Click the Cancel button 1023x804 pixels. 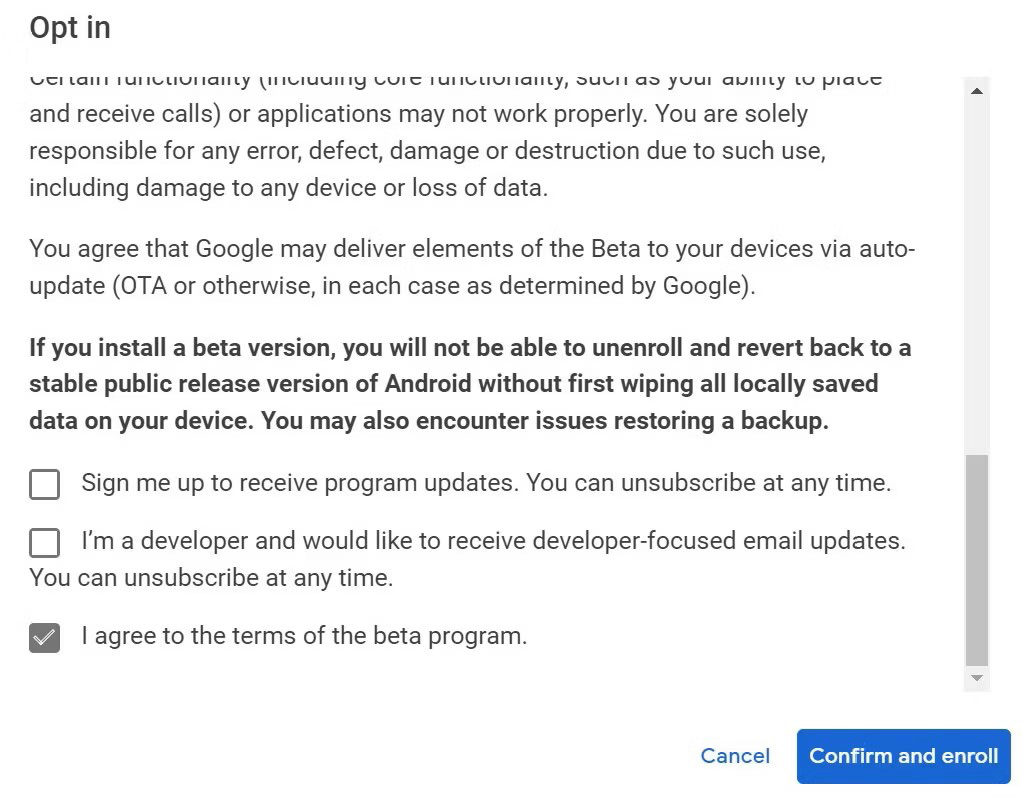tap(735, 756)
